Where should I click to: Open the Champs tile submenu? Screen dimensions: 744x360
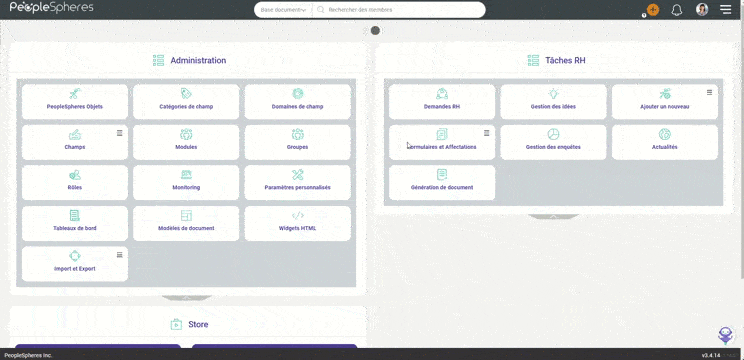[x=120, y=133]
